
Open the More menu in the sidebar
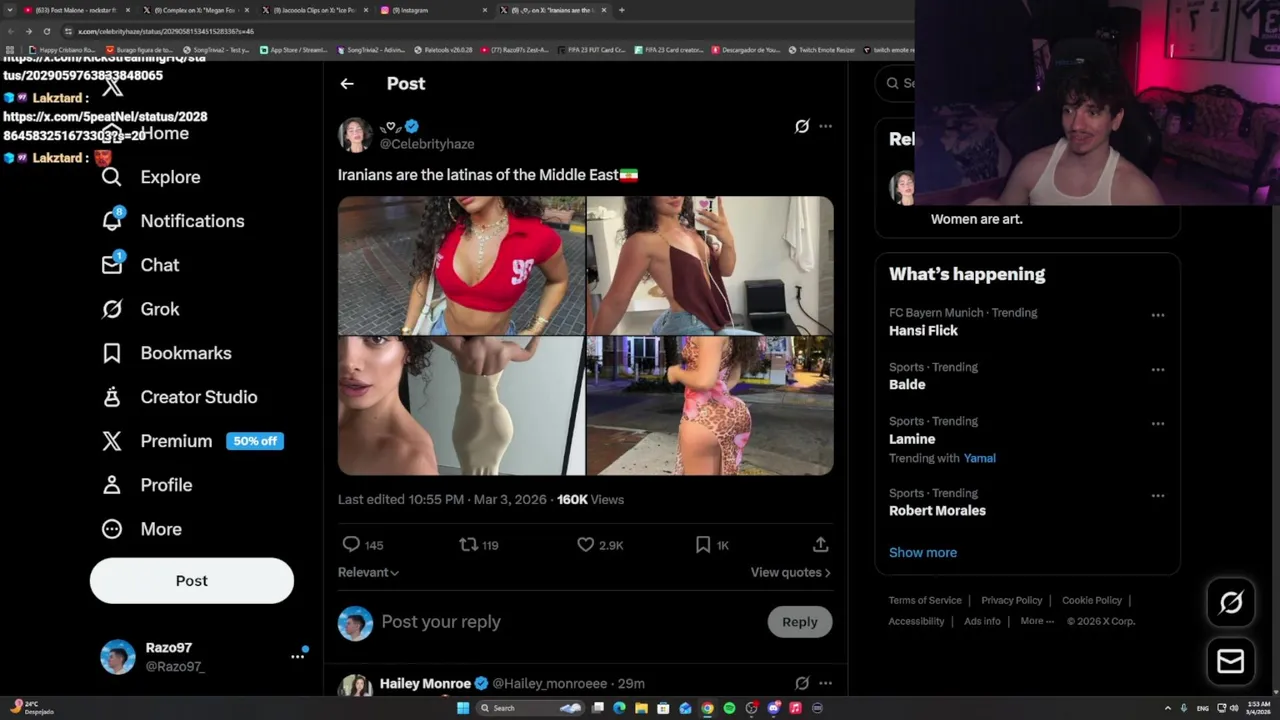[141, 529]
